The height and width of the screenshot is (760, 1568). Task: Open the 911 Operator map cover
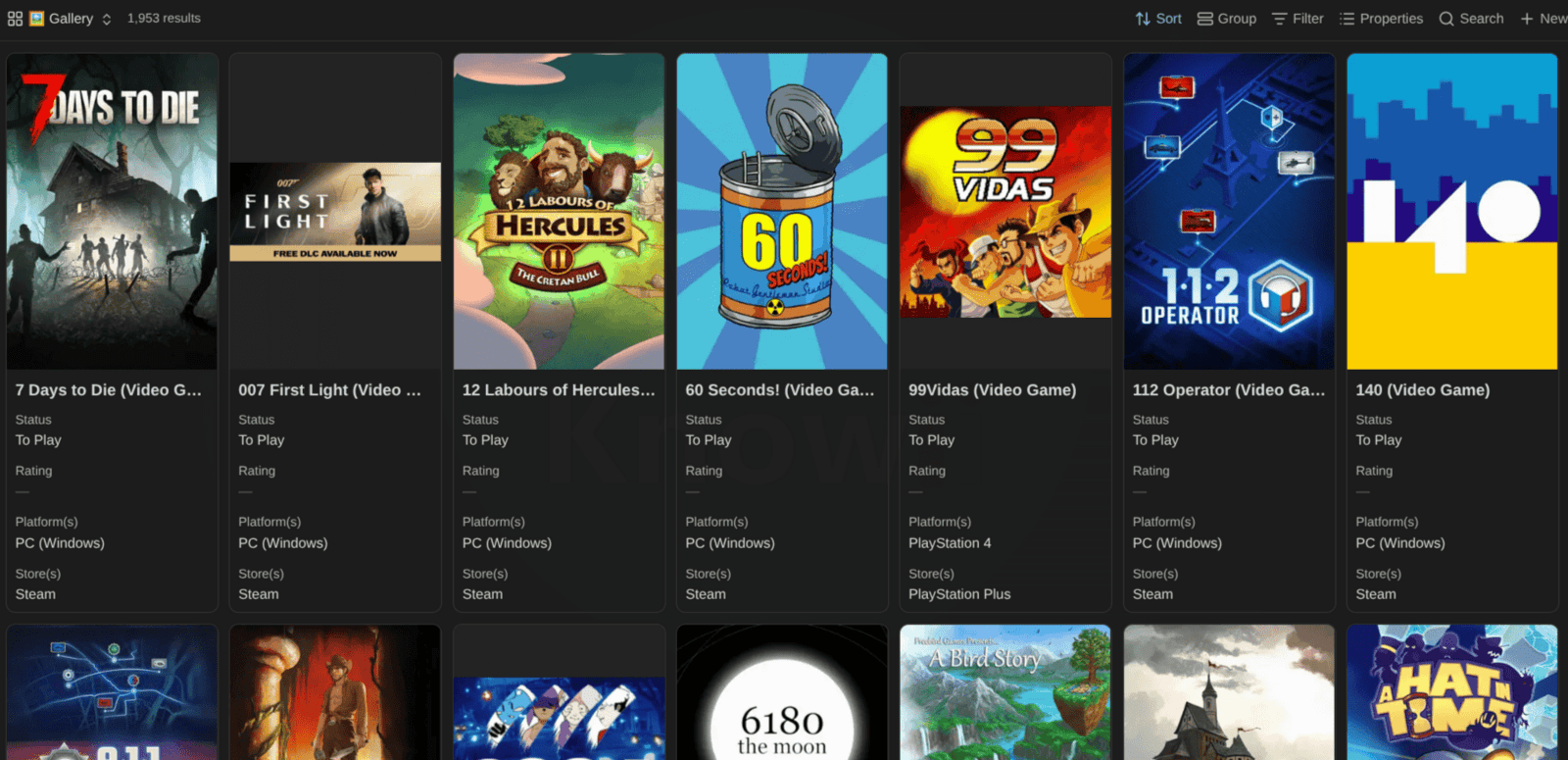112,692
